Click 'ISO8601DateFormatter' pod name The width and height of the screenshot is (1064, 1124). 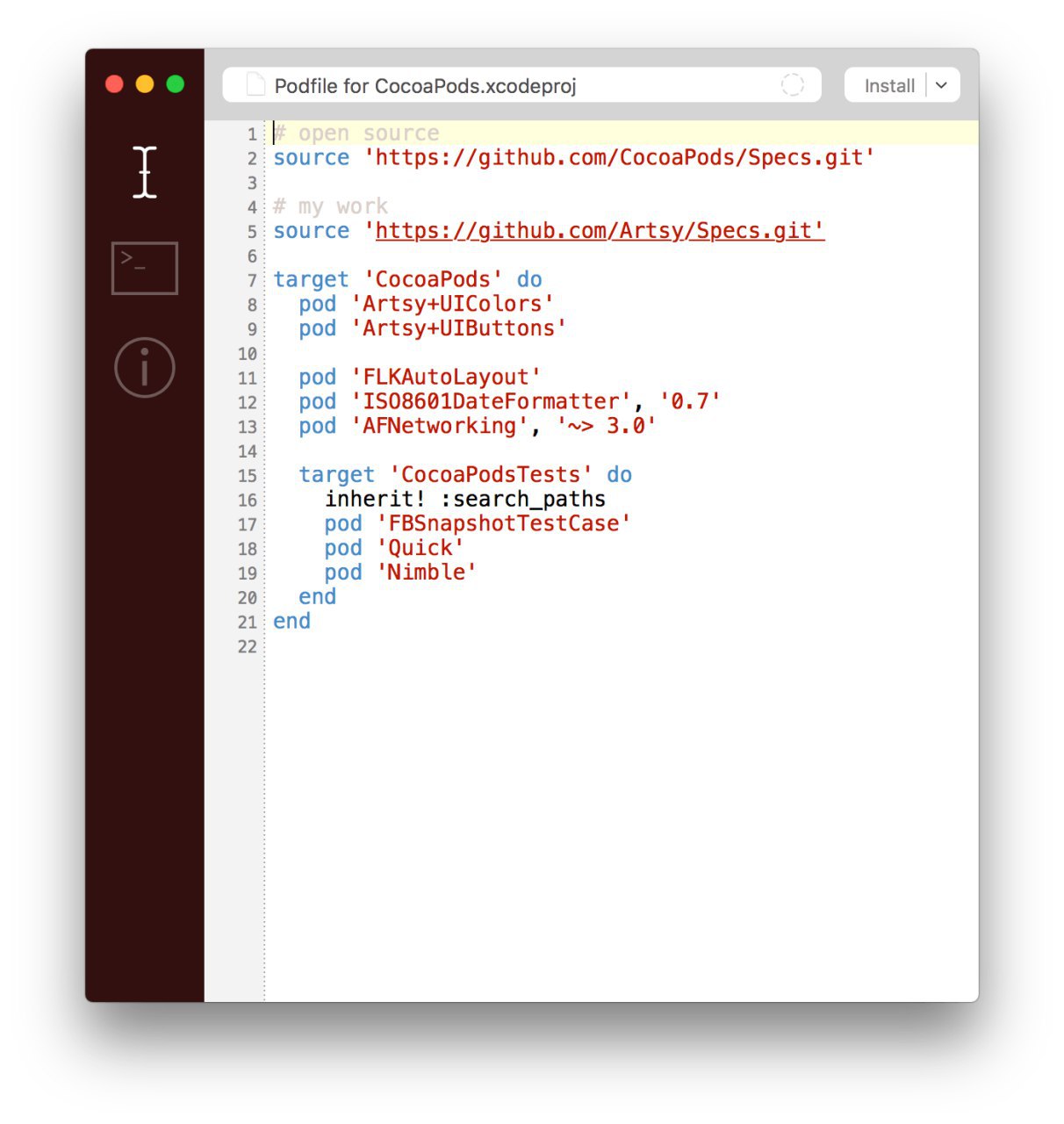tap(491, 401)
